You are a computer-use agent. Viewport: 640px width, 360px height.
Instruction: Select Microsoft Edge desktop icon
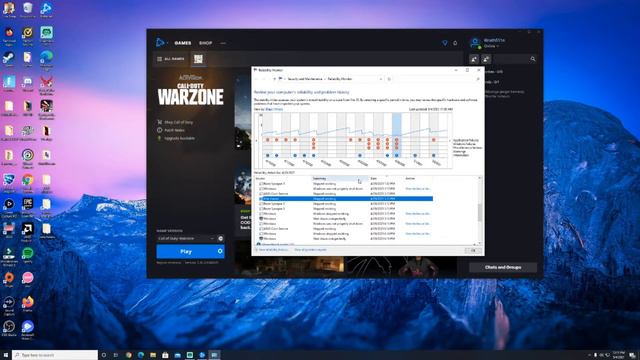(46, 60)
